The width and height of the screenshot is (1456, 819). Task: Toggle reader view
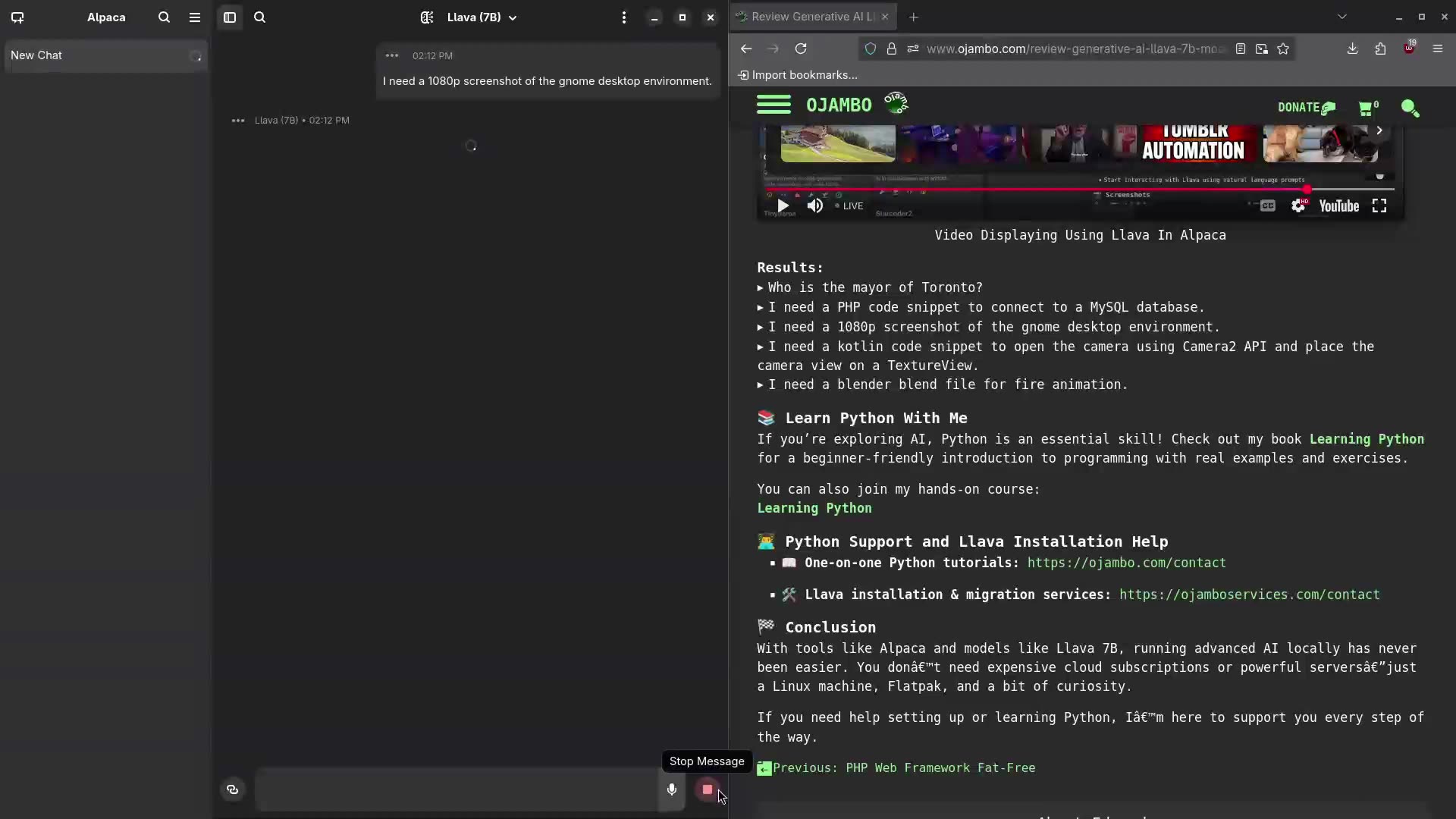coord(1241,49)
